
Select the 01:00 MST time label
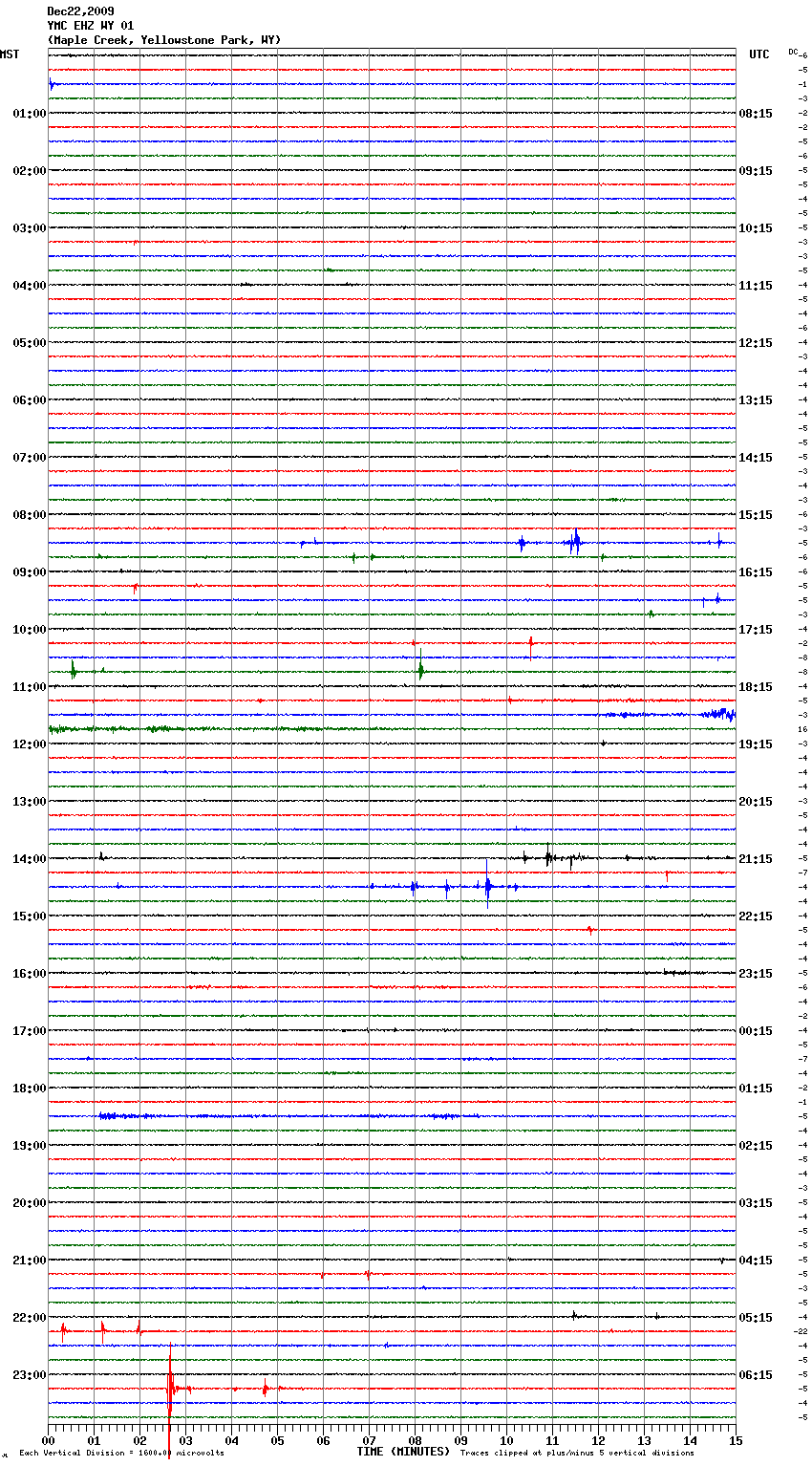click(x=30, y=114)
